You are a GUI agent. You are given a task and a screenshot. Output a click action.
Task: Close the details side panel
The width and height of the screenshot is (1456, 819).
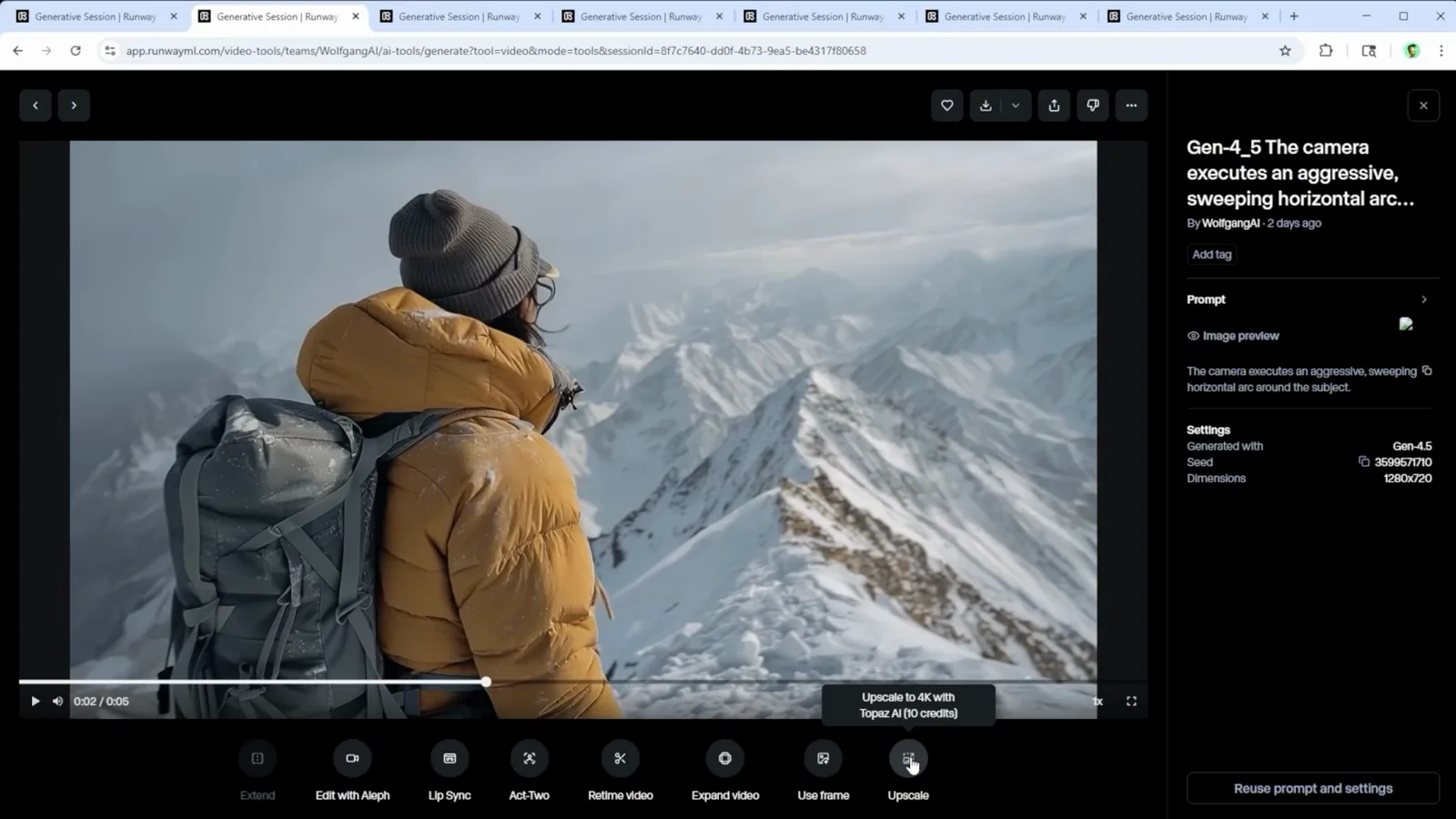[1423, 106]
